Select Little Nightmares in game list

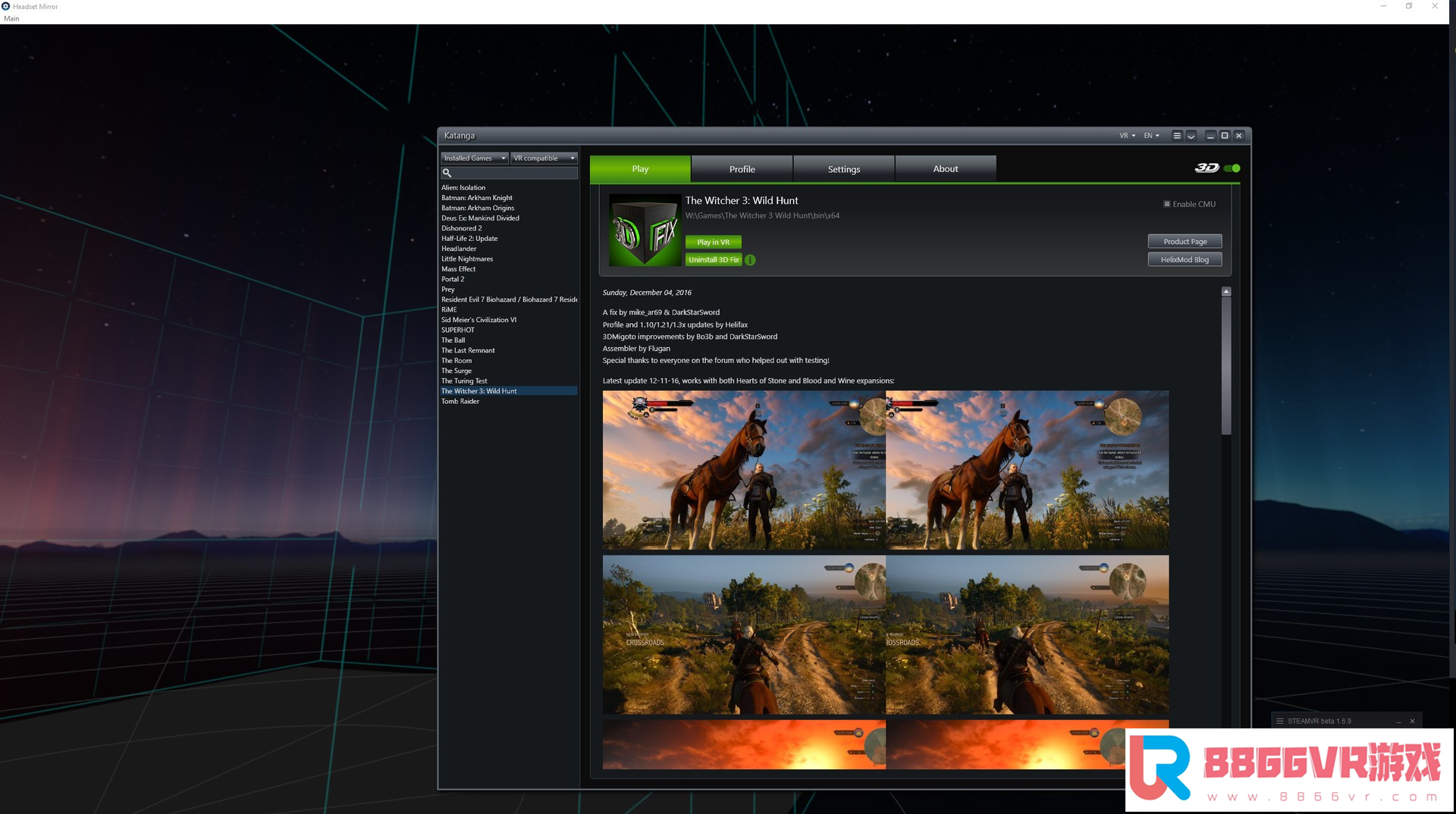coord(509,259)
